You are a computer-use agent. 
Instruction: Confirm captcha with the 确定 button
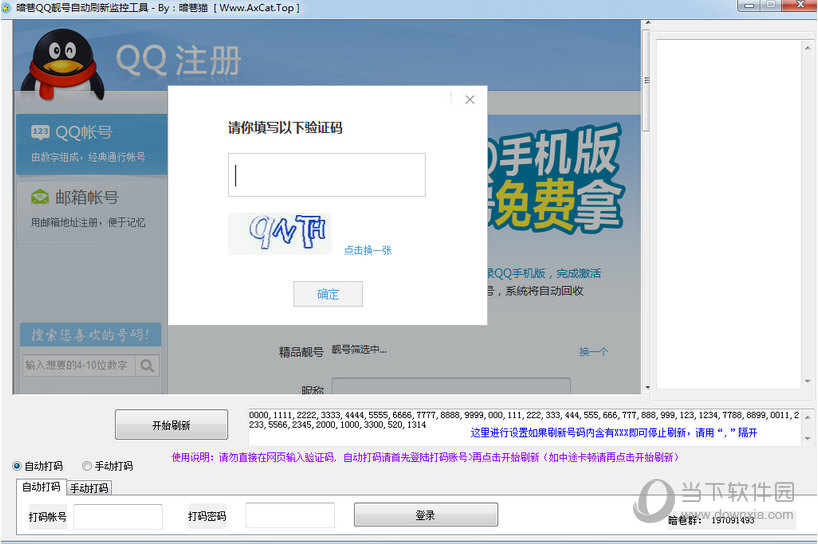pos(328,294)
